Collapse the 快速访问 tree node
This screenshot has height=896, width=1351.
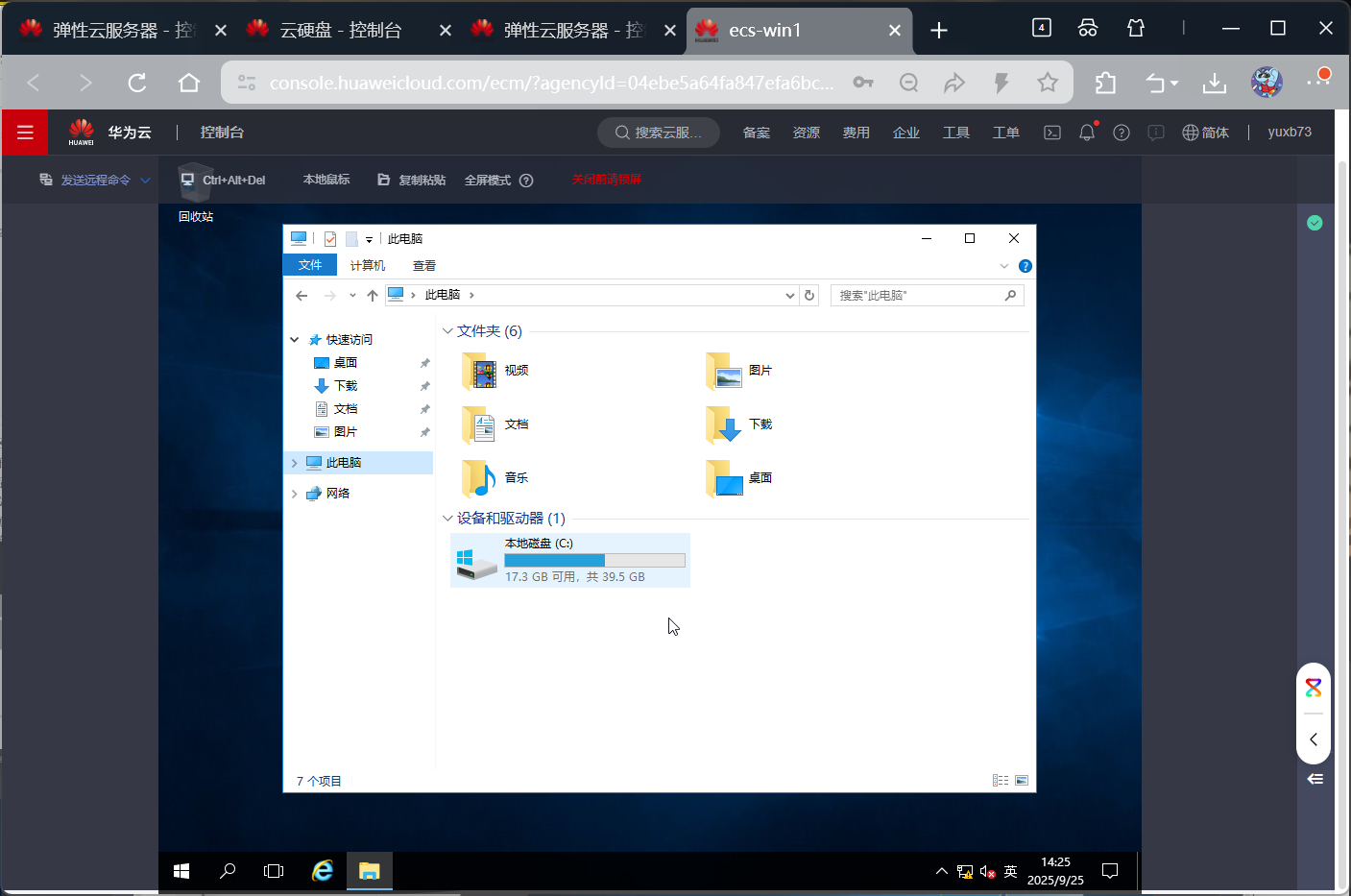[x=295, y=340]
